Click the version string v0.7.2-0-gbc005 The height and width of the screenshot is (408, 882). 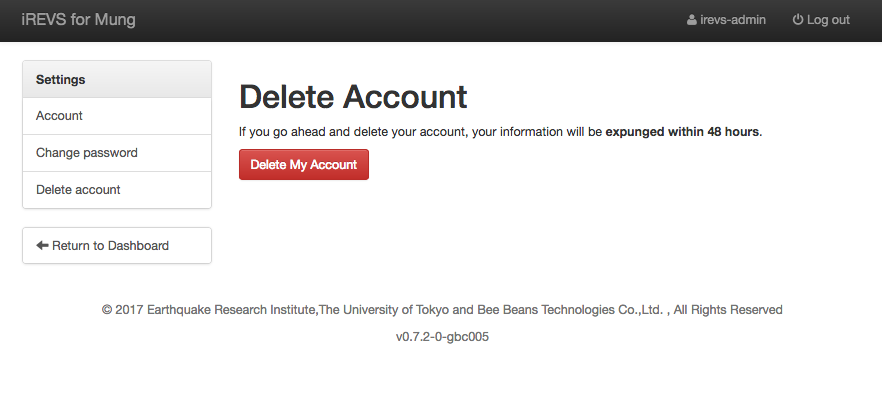coord(441,337)
